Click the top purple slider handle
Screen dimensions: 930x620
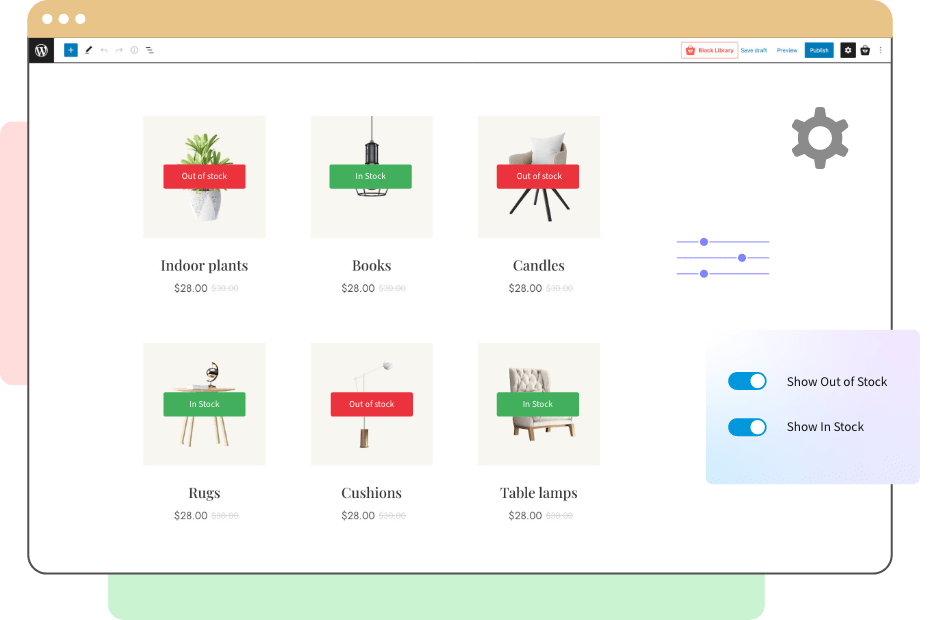[704, 242]
